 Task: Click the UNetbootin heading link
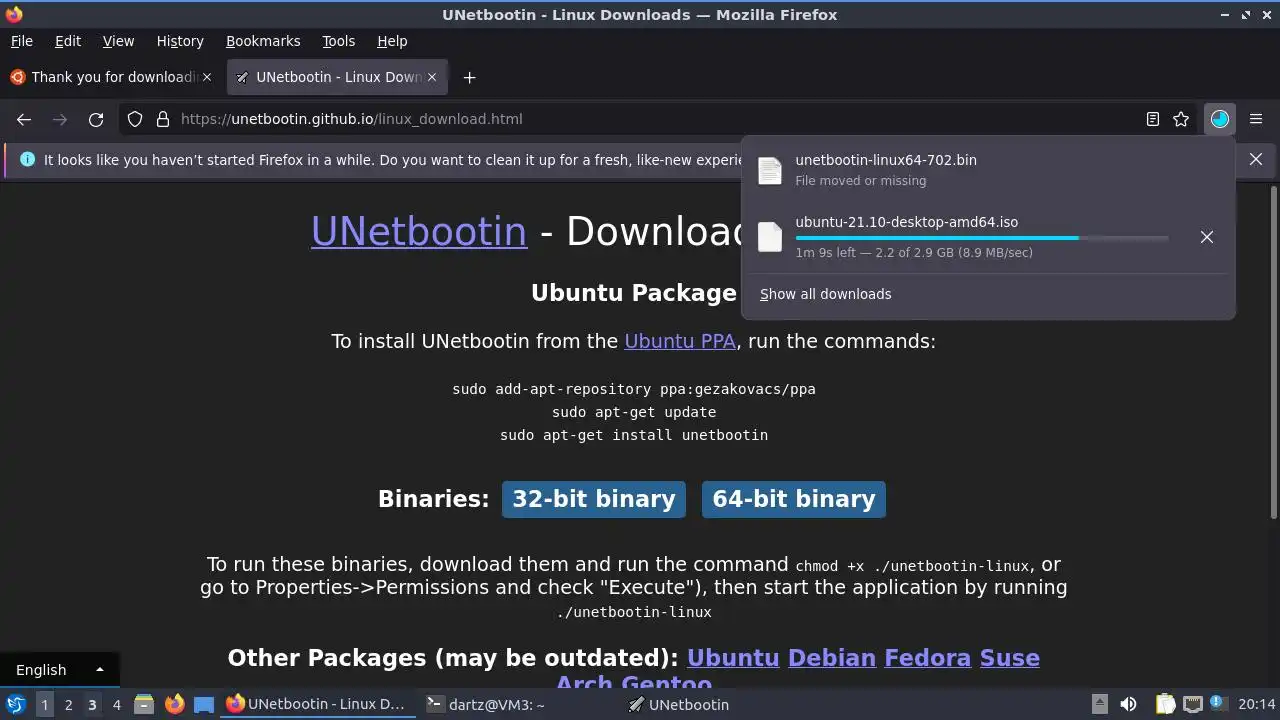(418, 231)
